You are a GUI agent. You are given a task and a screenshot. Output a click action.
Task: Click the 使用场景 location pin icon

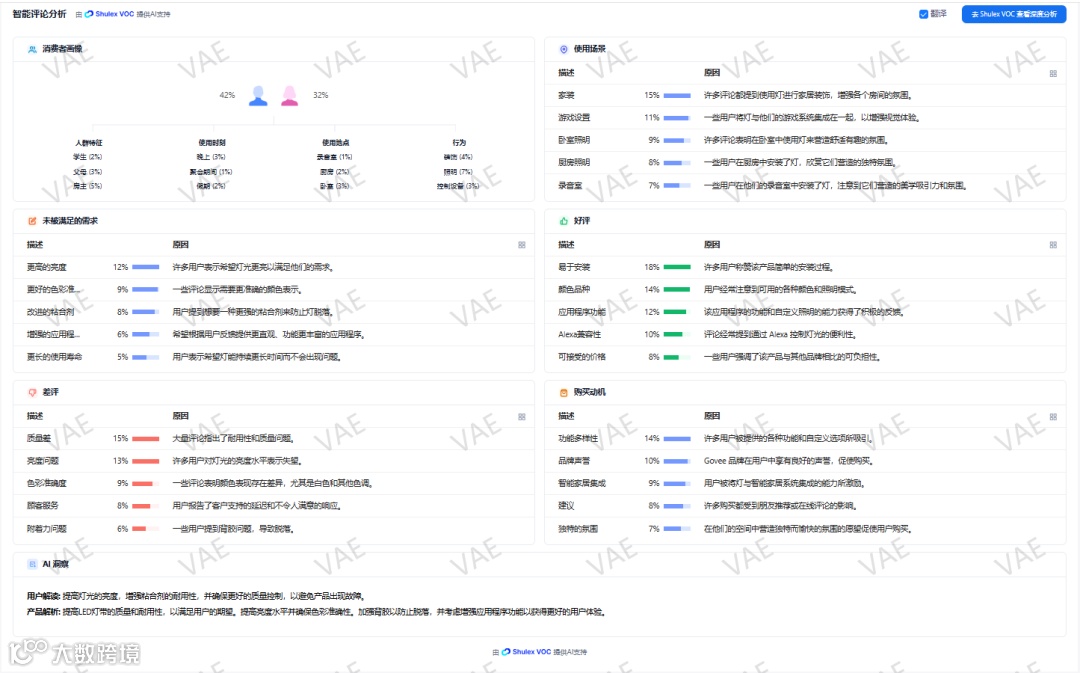pyautogui.click(x=563, y=49)
